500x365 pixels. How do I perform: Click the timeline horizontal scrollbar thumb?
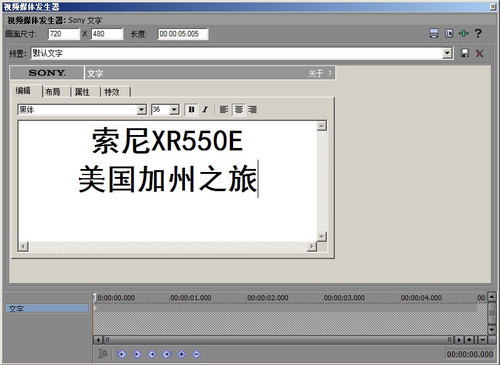(278, 340)
